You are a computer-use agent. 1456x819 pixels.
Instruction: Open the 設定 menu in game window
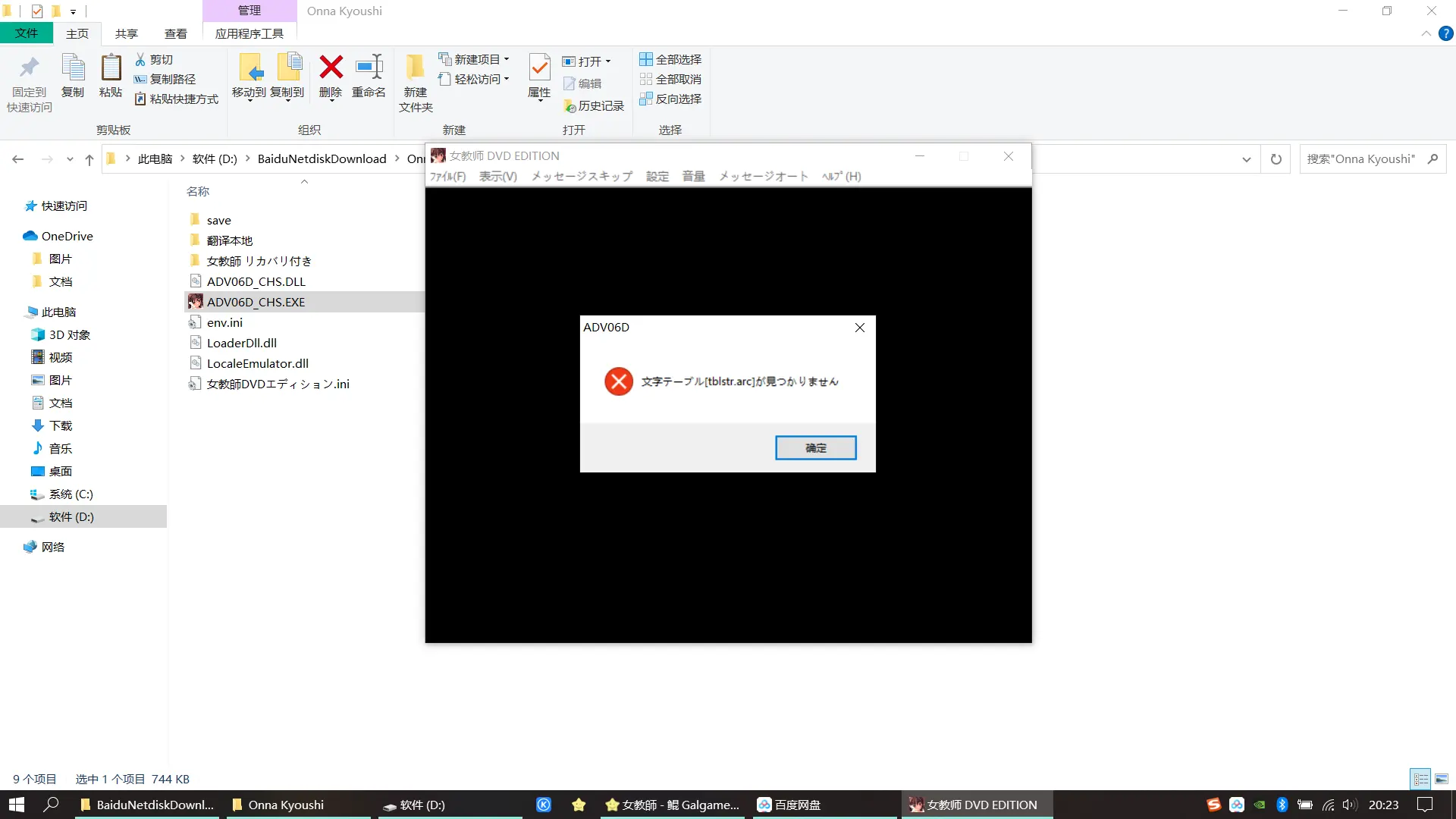pyautogui.click(x=657, y=177)
